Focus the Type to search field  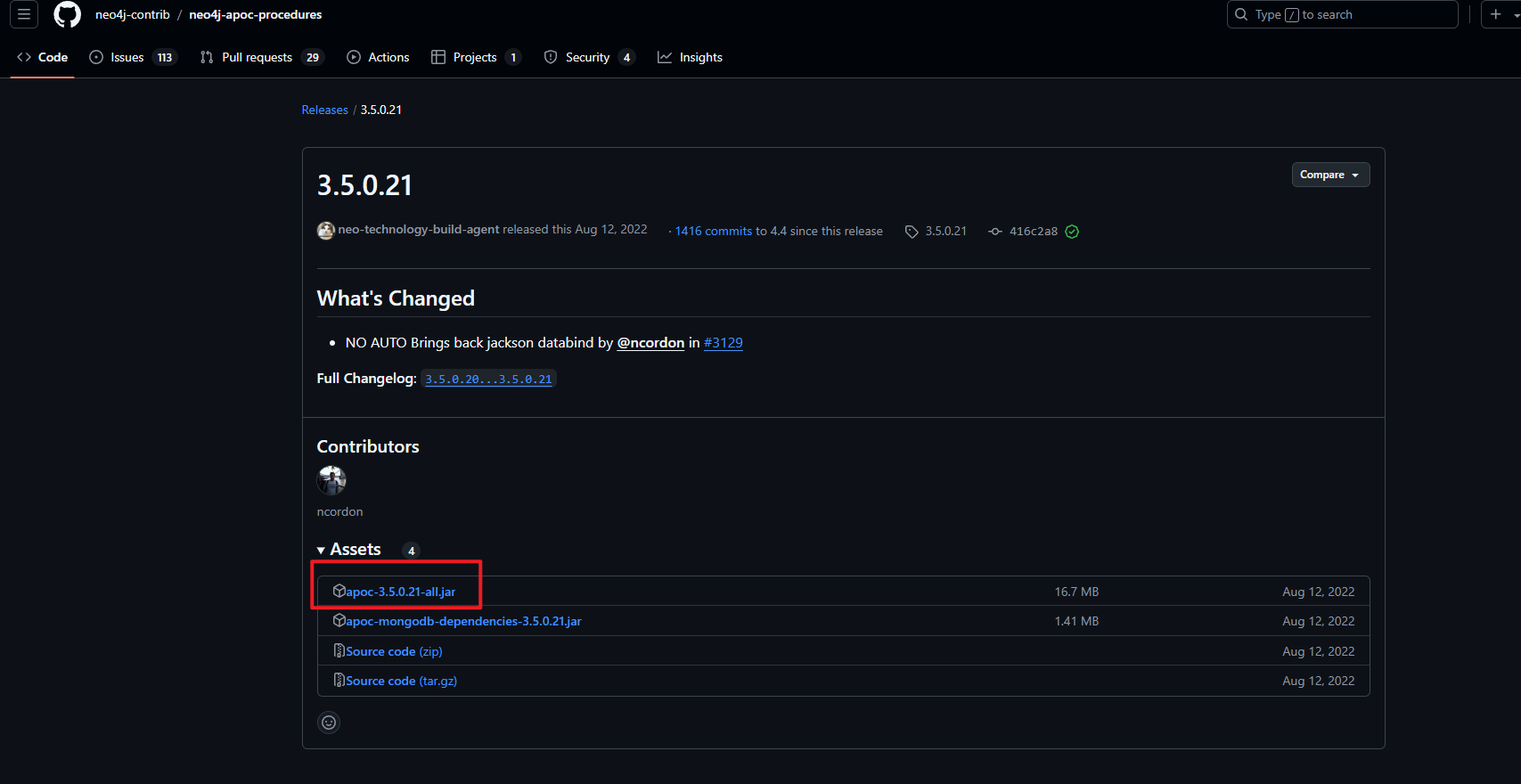pyautogui.click(x=1342, y=14)
